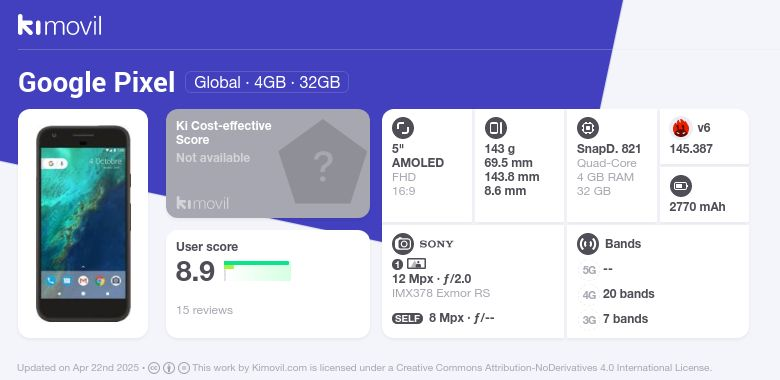Click the user score rating bar
The image size is (780, 380).
tap(257, 271)
